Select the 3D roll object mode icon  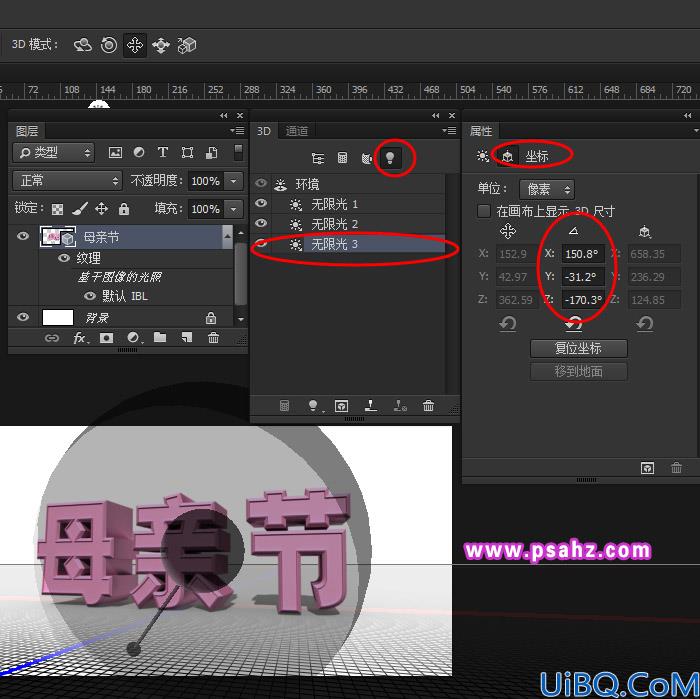pos(108,45)
